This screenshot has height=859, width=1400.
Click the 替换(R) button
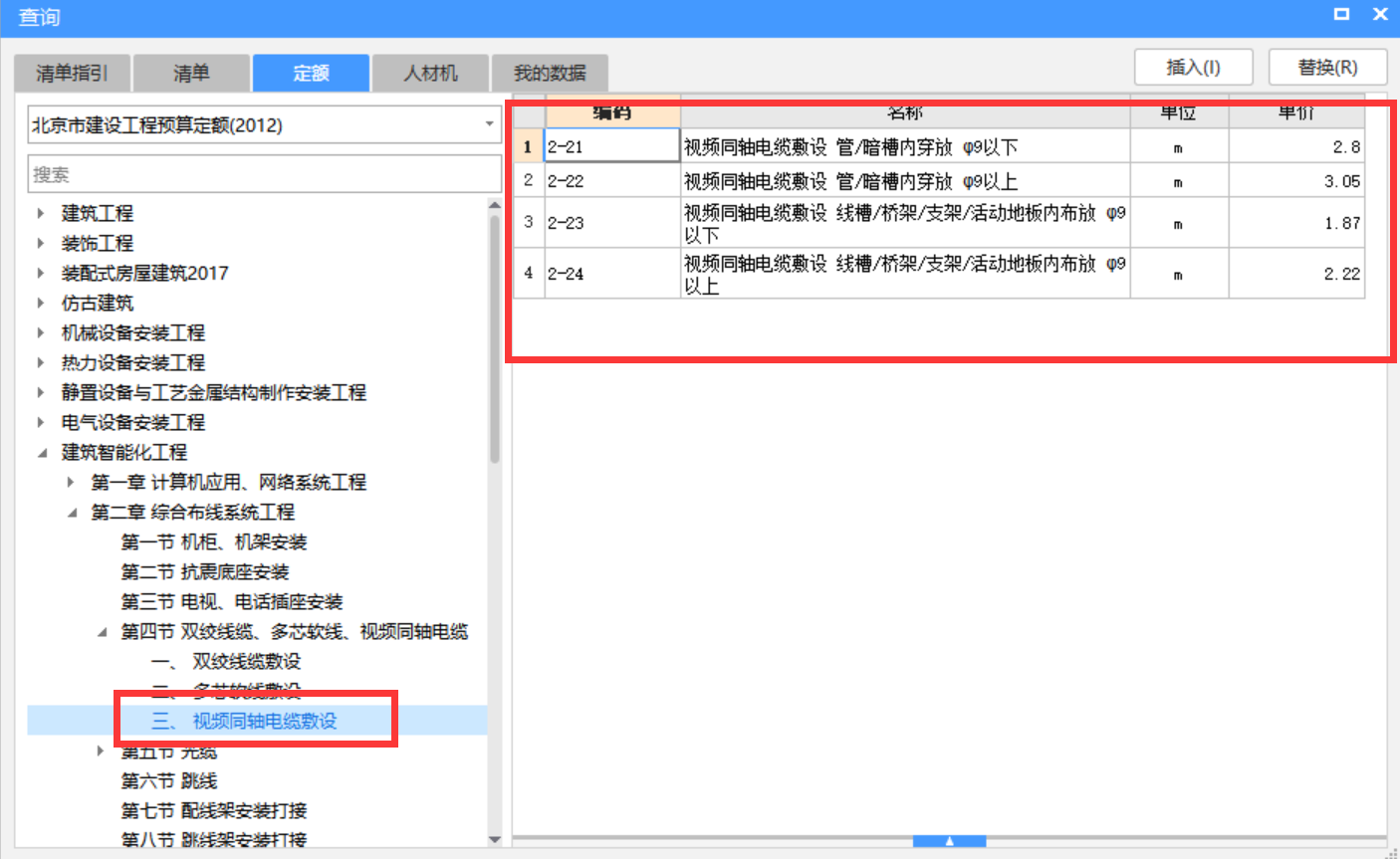(1327, 67)
